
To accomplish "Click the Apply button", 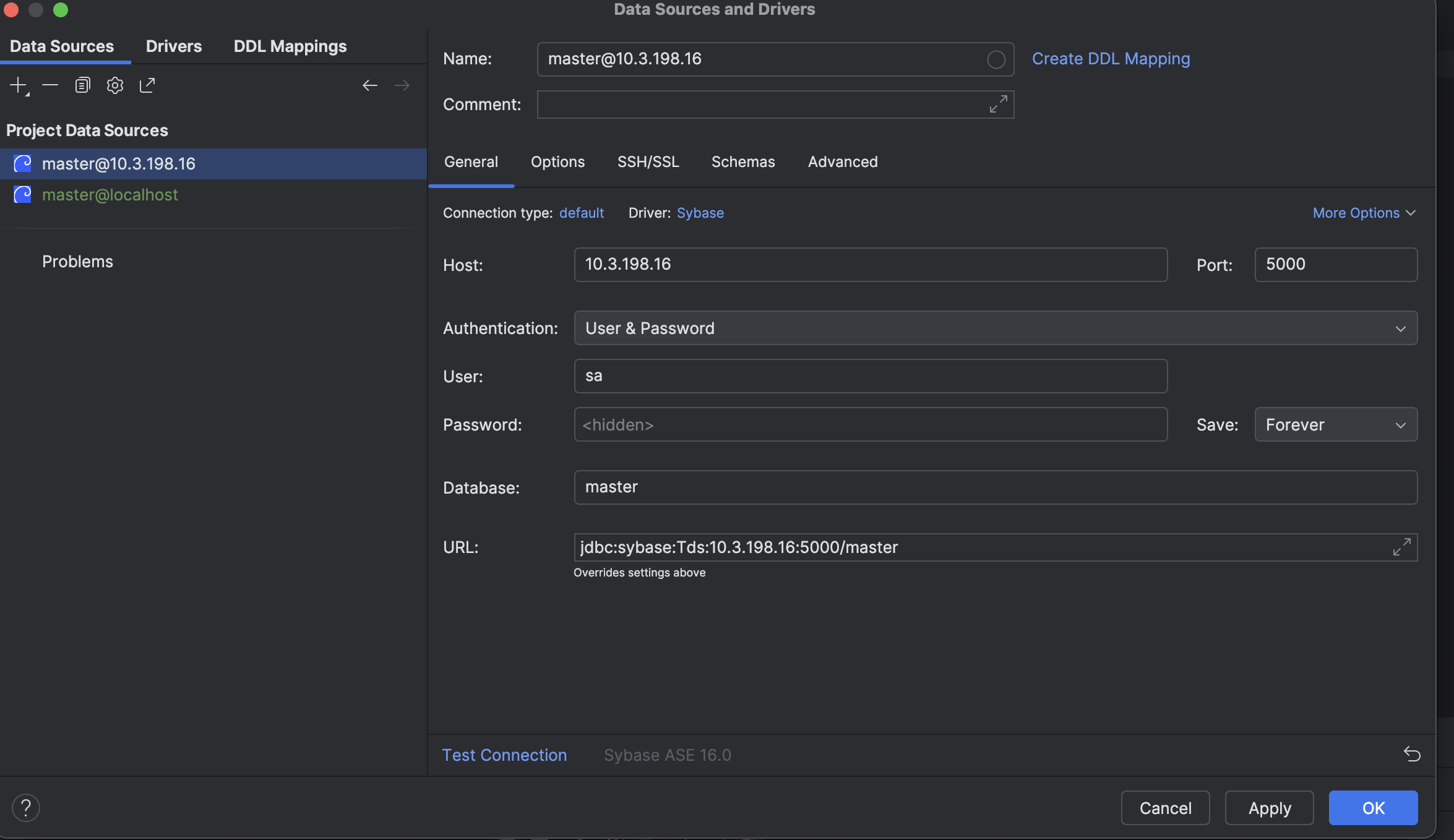I will click(1269, 808).
